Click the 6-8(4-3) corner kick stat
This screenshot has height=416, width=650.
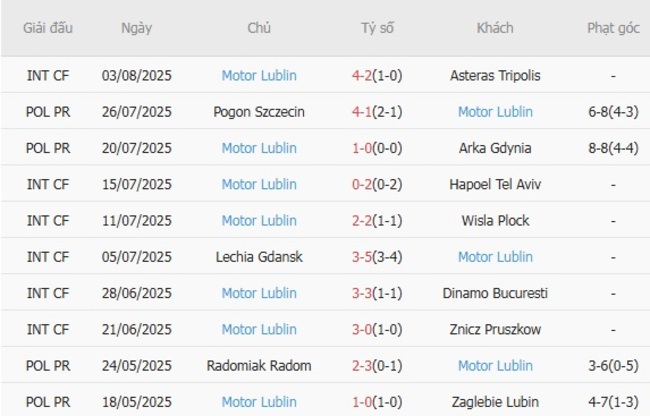[613, 112]
